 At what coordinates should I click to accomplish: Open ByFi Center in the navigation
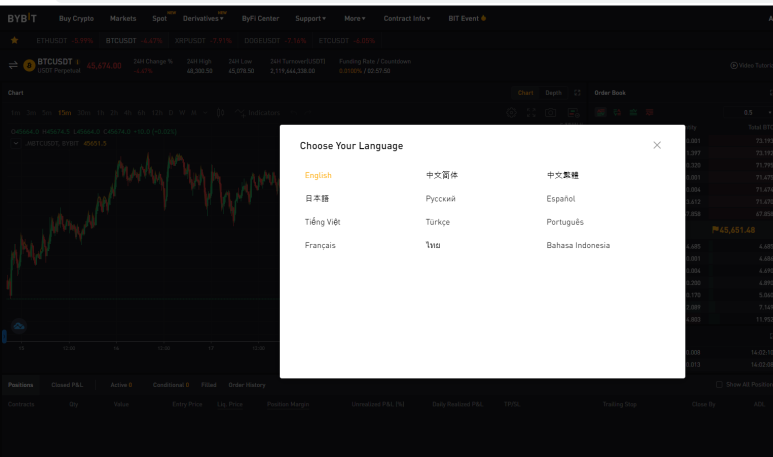tap(260, 18)
